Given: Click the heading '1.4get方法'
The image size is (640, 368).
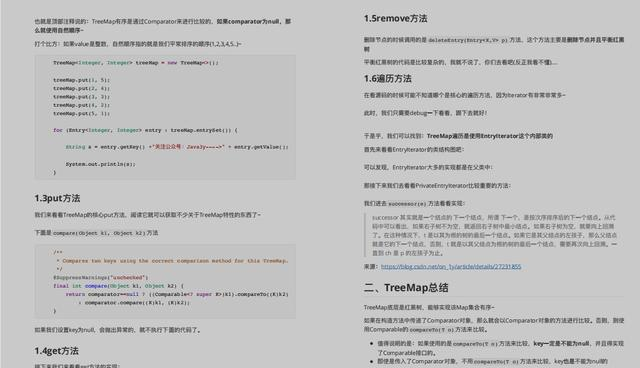Looking at the screenshot, I should (56, 351).
